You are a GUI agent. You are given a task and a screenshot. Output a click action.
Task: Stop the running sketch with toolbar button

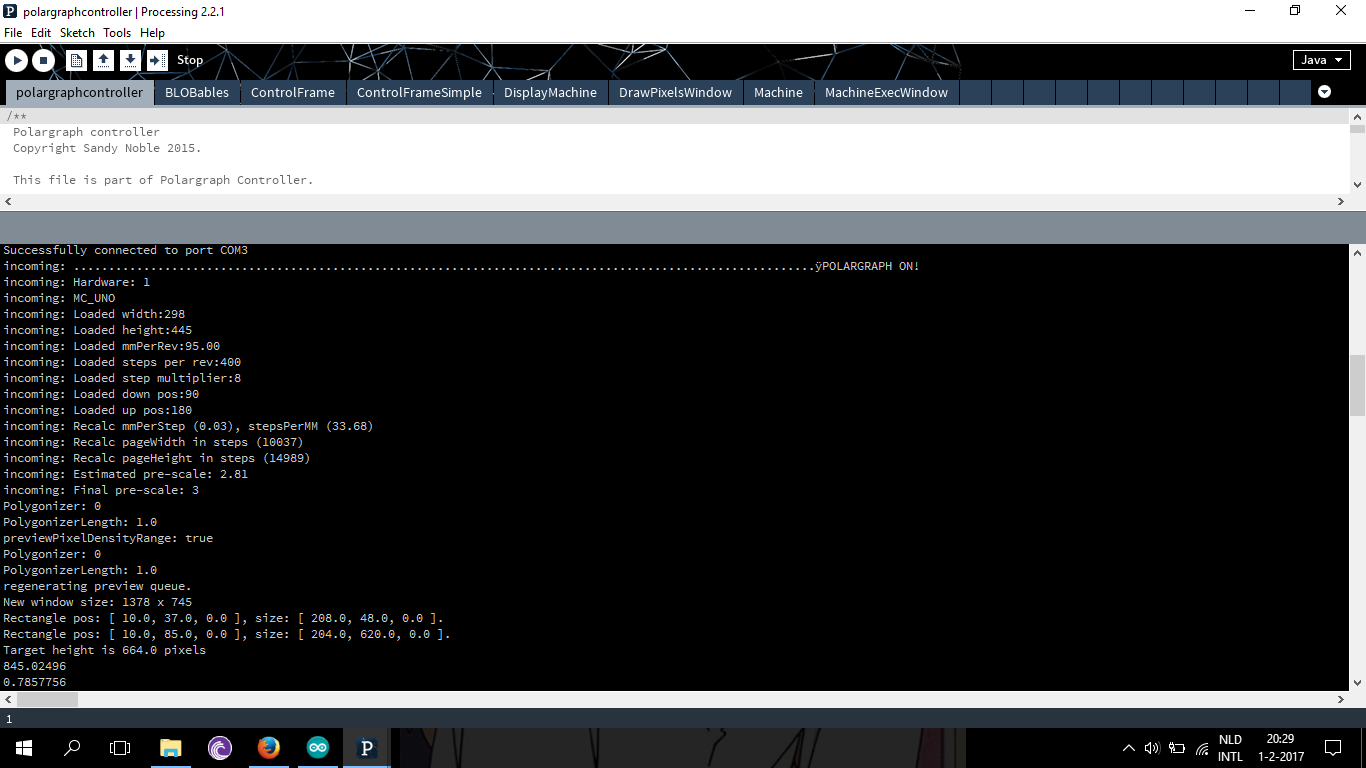(x=43, y=60)
